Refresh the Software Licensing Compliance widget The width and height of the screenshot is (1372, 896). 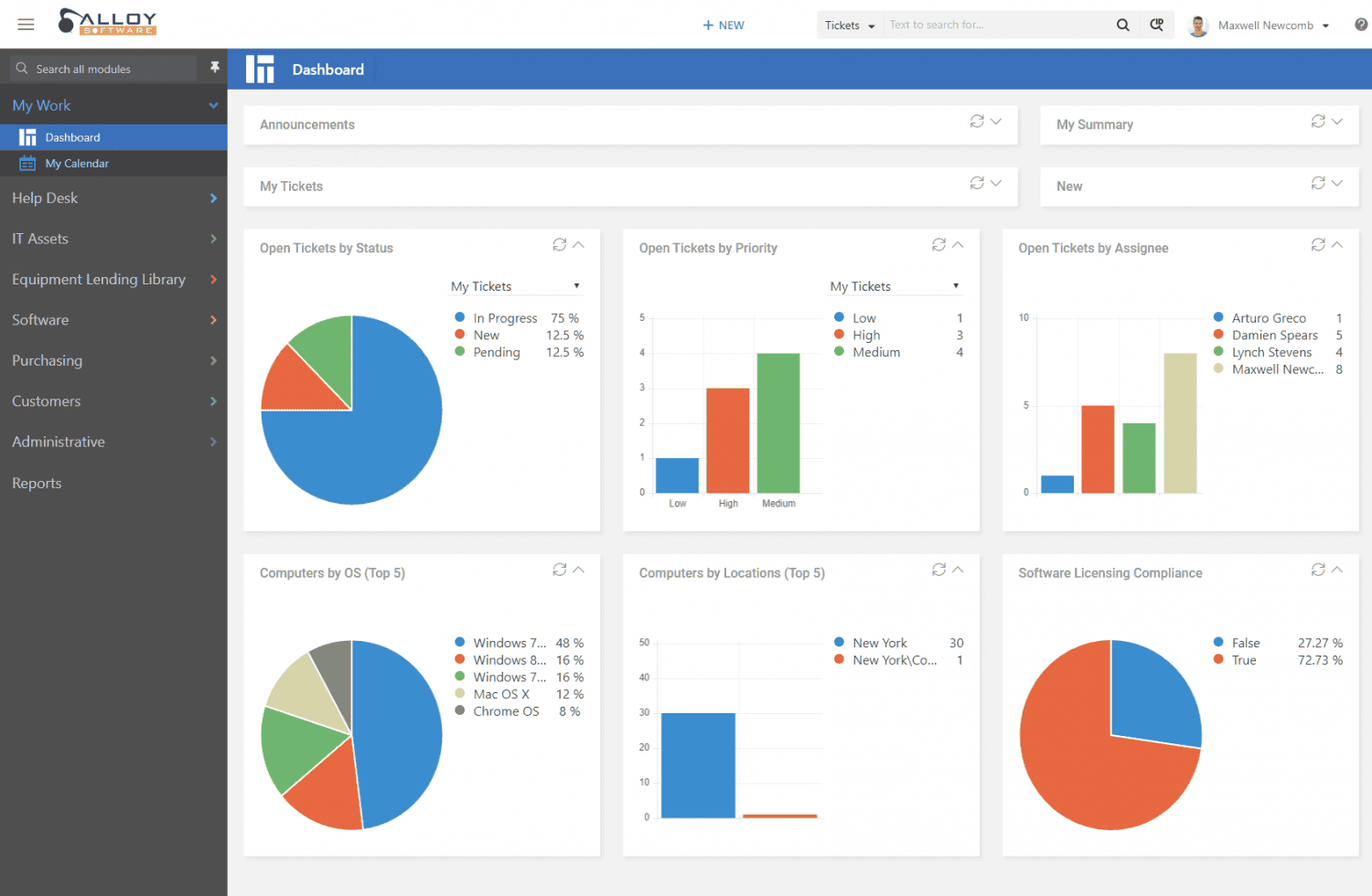click(1317, 569)
